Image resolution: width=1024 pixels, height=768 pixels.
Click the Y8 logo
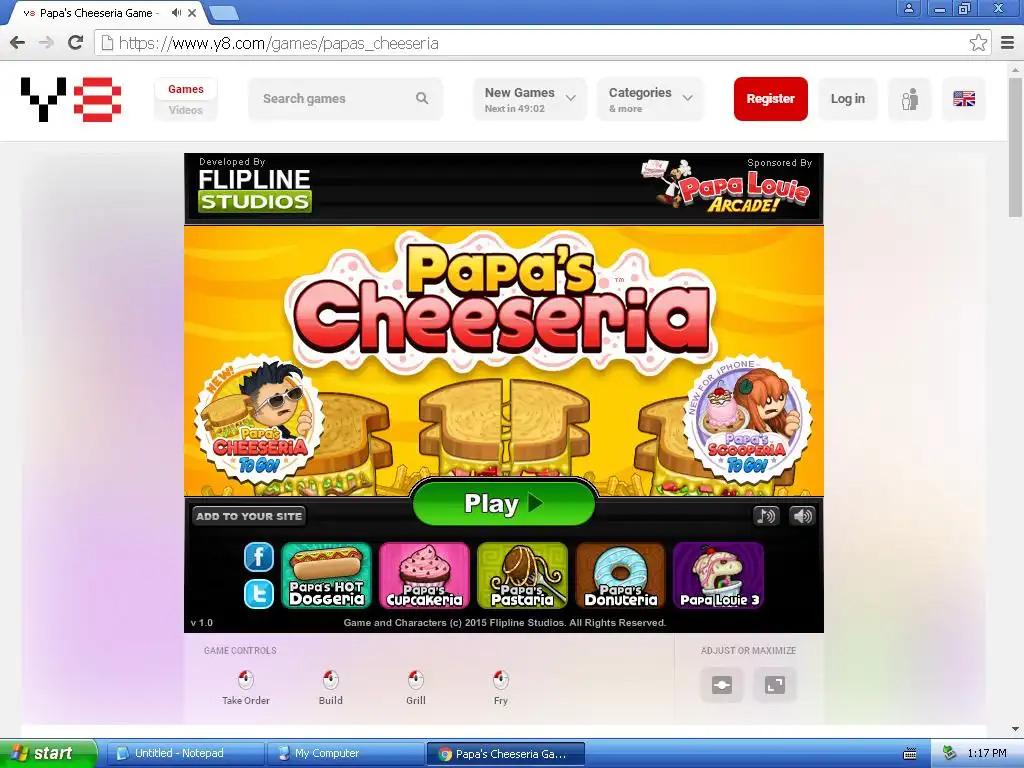tap(71, 99)
